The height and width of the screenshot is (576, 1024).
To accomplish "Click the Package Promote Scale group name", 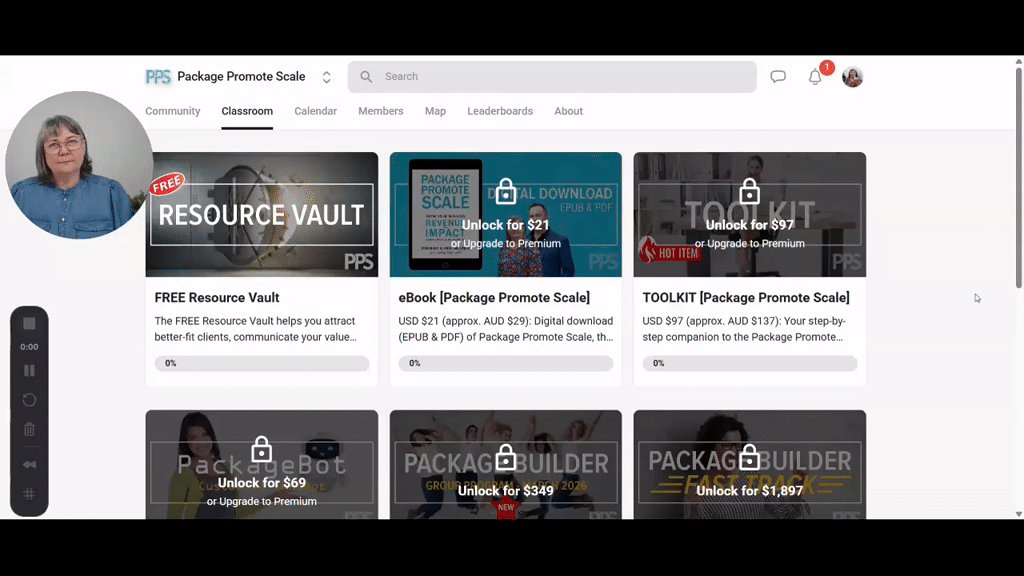I will 241,76.
